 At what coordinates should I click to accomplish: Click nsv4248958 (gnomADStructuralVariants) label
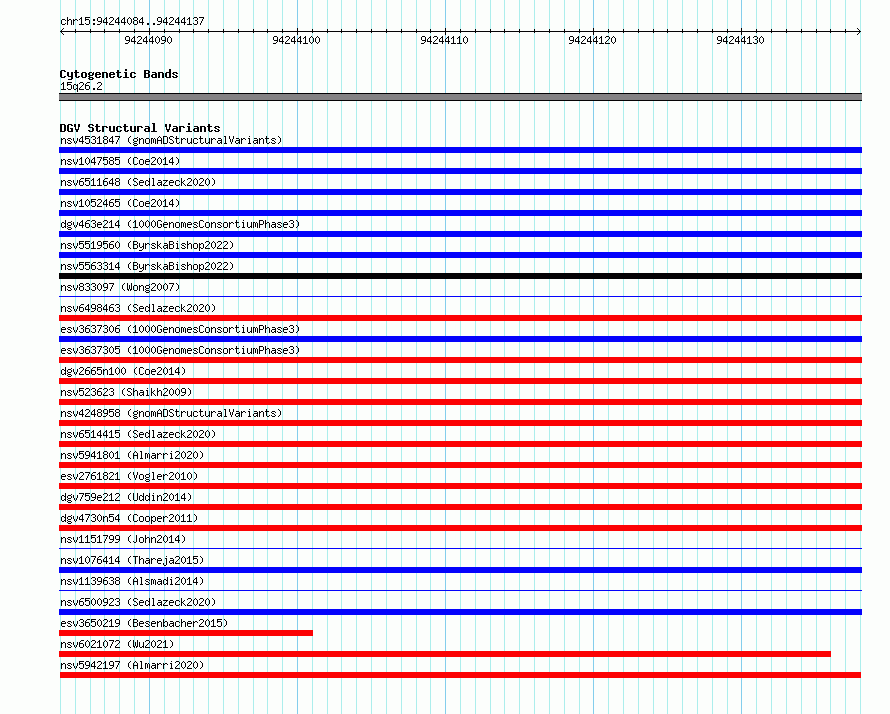point(171,413)
